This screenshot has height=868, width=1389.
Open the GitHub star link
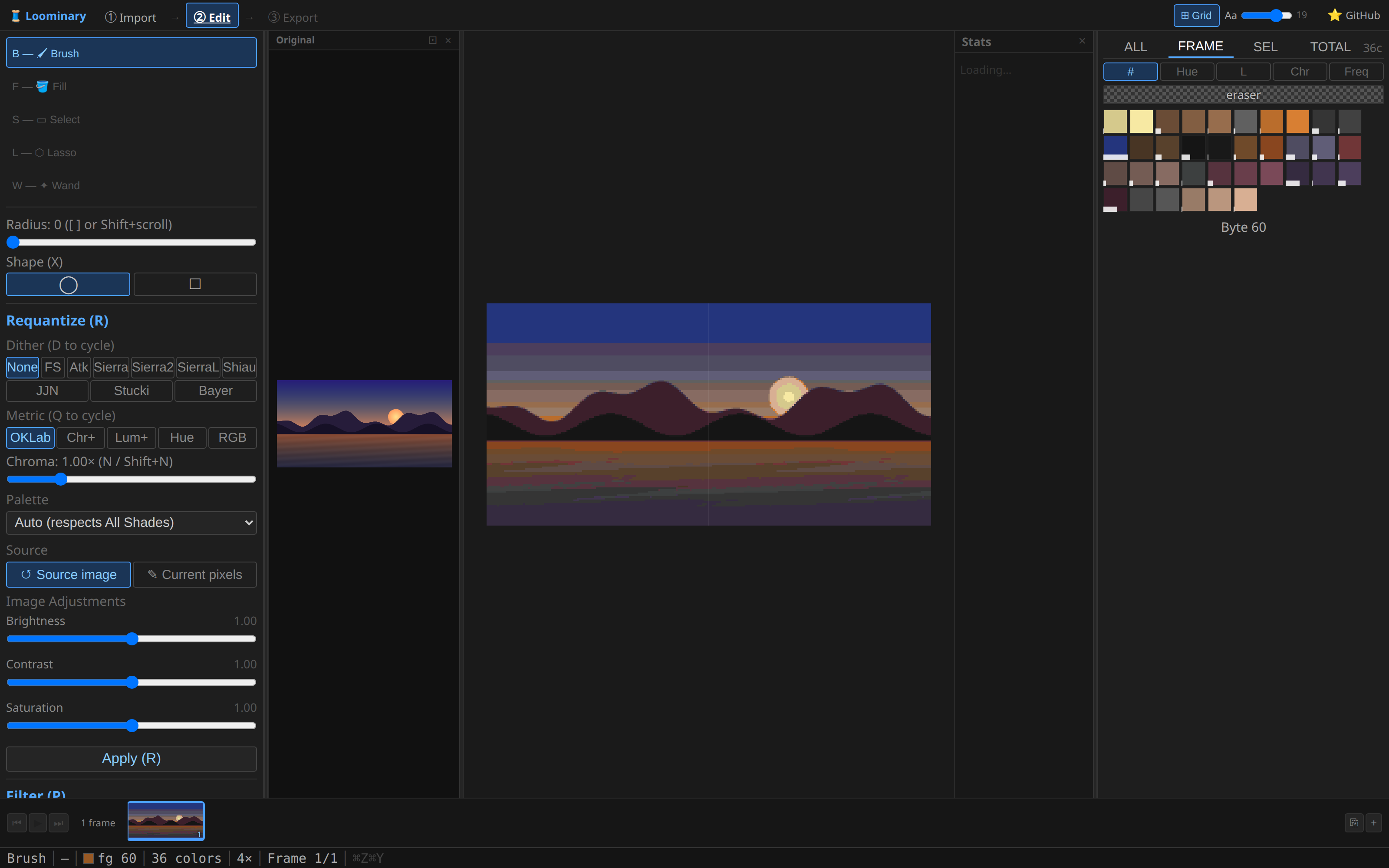(1353, 16)
